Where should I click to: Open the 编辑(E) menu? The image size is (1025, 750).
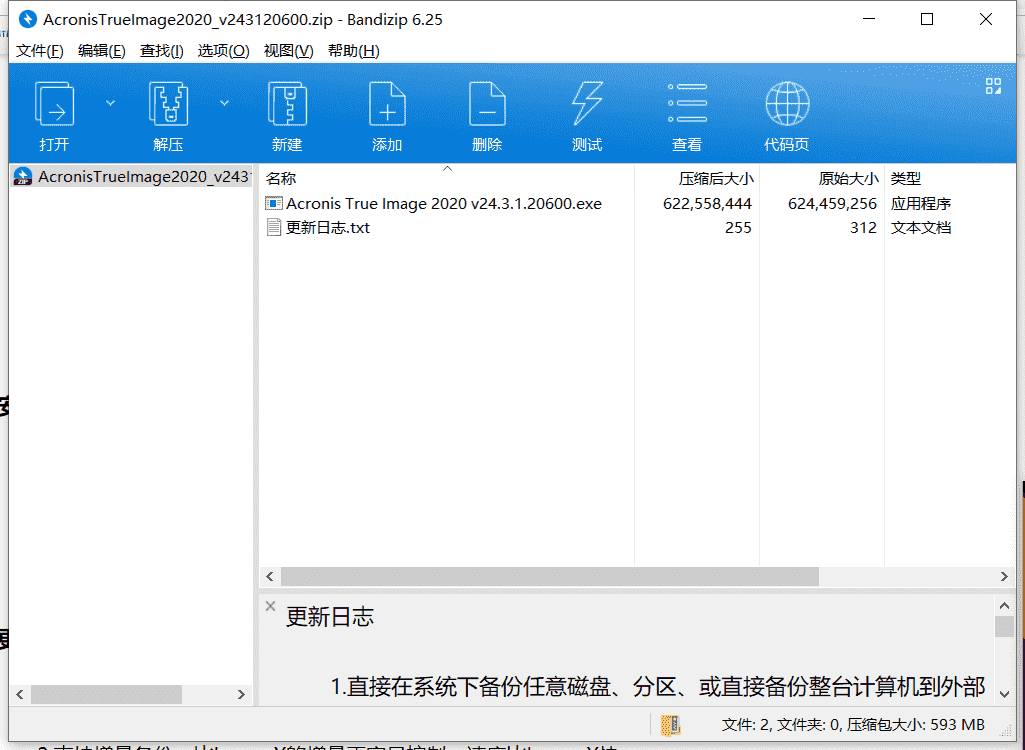coord(101,51)
